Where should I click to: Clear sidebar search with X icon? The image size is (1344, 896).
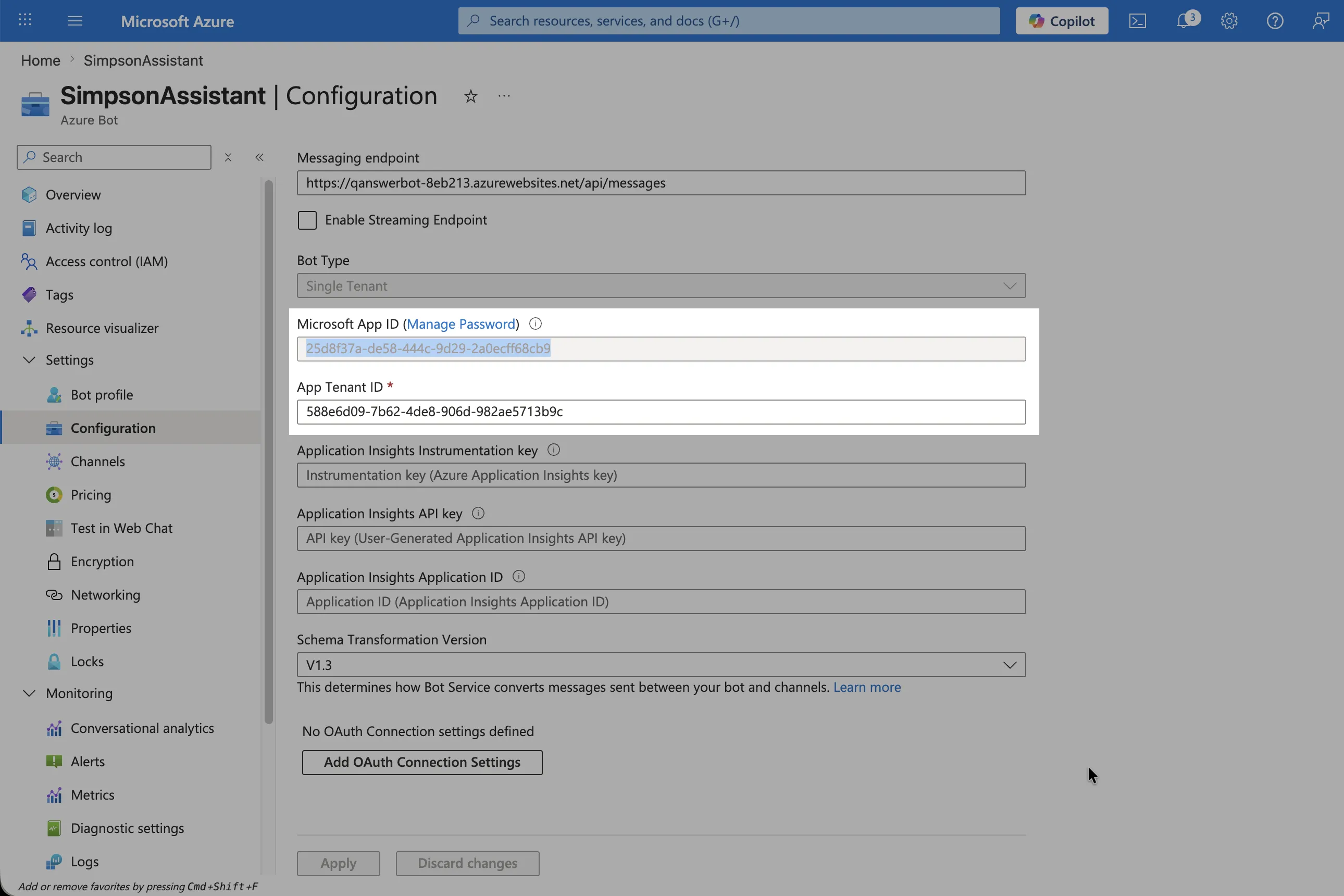228,157
